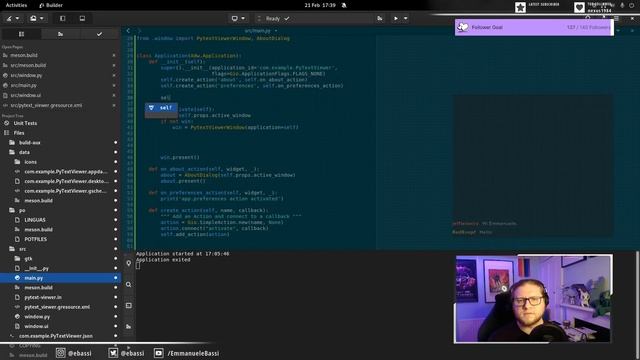Click the build project icon in header
Viewport: 640px width, 360px height.
click(380, 18)
